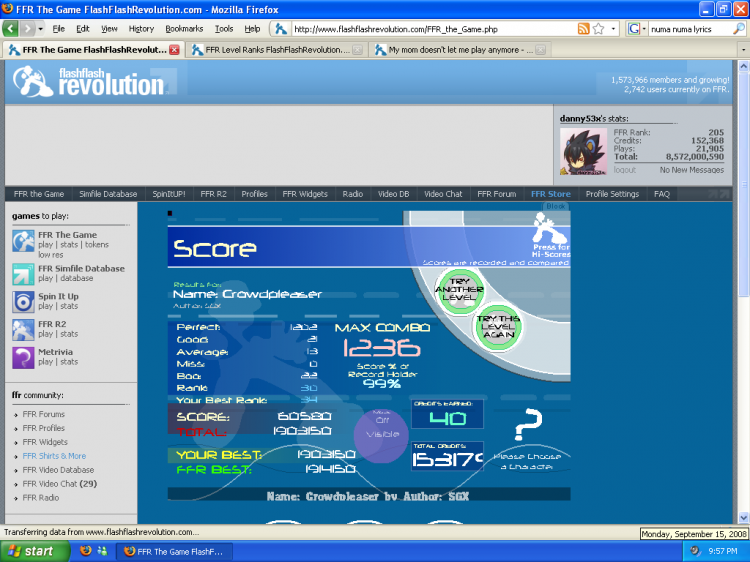Image resolution: width=750 pixels, height=562 pixels.
Task: Open Simfile Database in nav bar
Action: click(x=108, y=194)
